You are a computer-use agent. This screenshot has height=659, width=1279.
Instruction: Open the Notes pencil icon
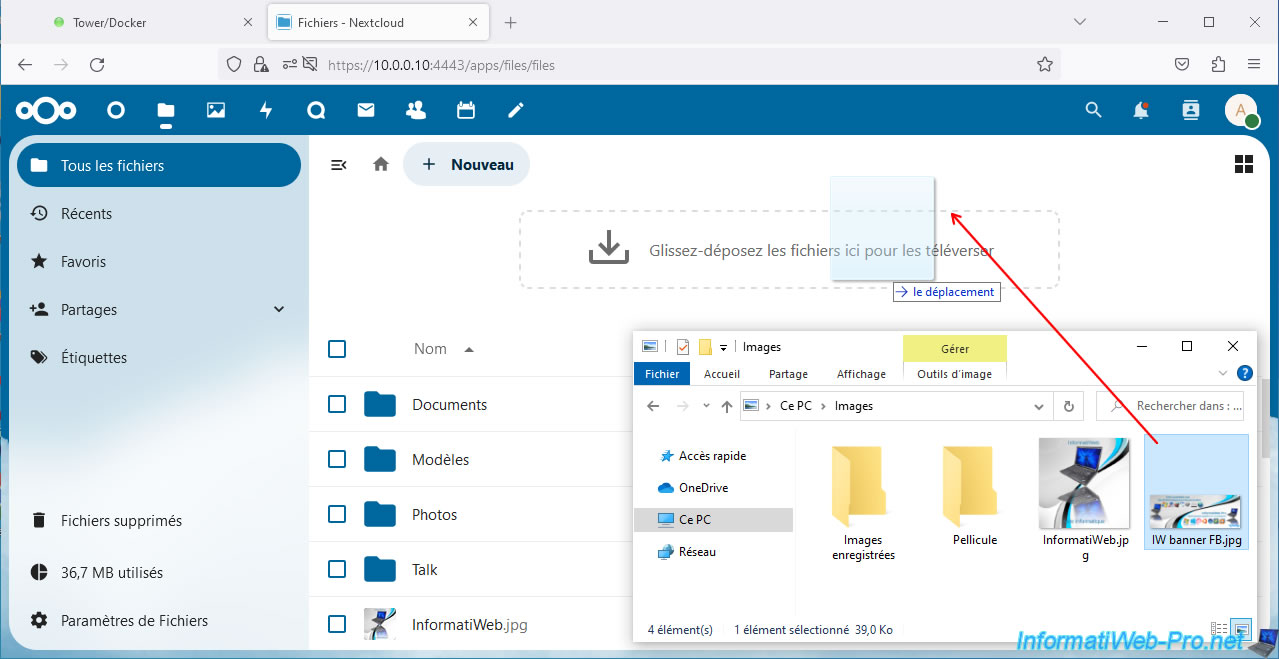click(516, 111)
